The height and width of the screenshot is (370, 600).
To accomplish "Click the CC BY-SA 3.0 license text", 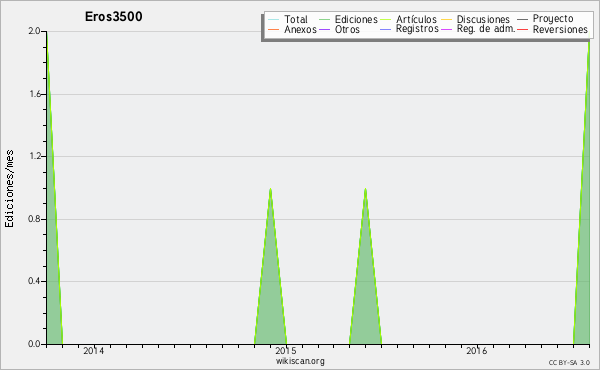I will 569,363.
